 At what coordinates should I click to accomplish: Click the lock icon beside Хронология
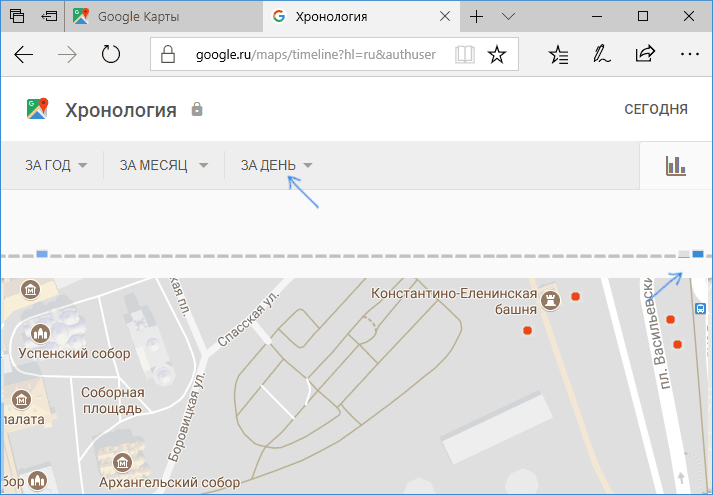click(x=197, y=110)
